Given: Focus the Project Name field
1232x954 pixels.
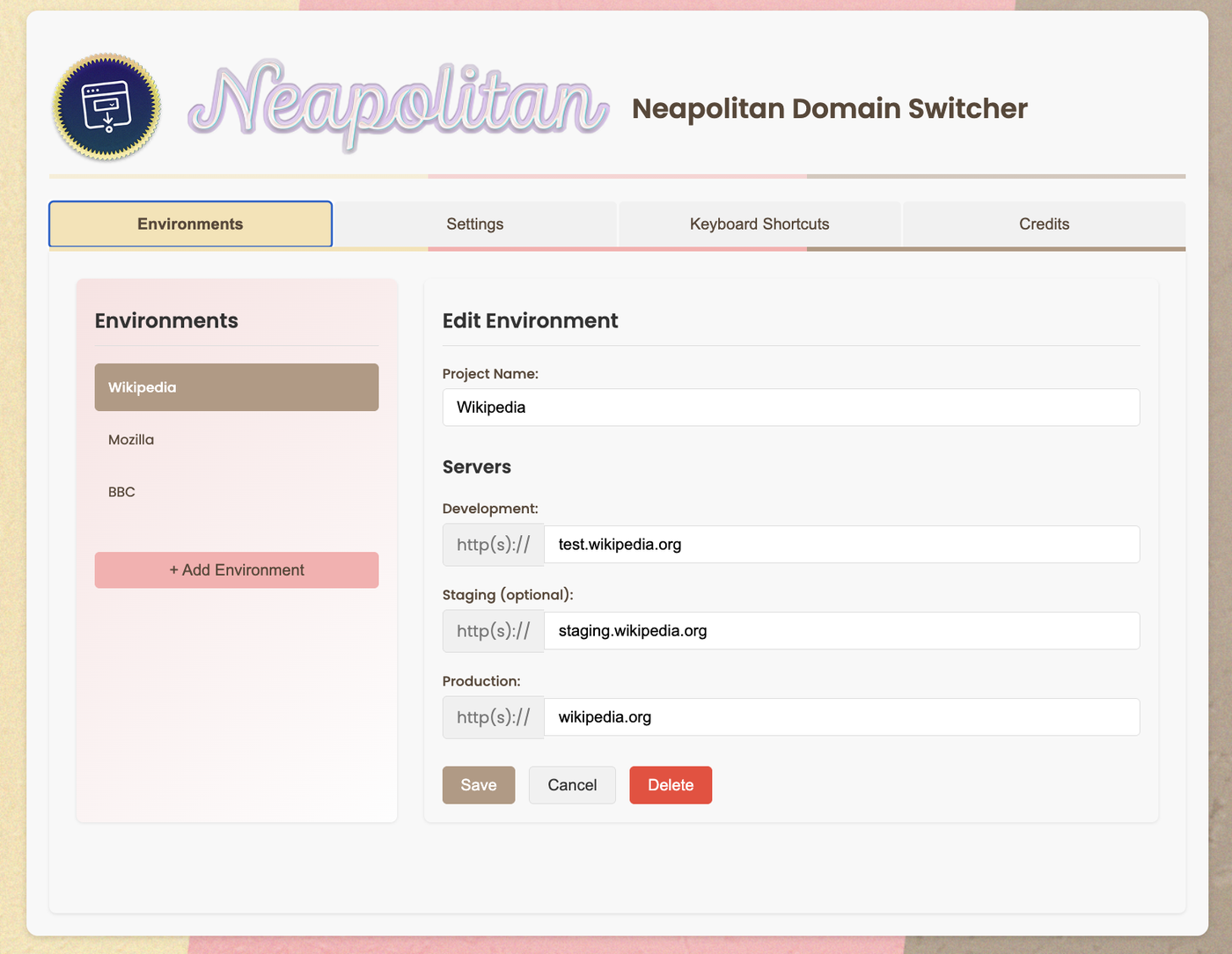Looking at the screenshot, I should pos(791,407).
